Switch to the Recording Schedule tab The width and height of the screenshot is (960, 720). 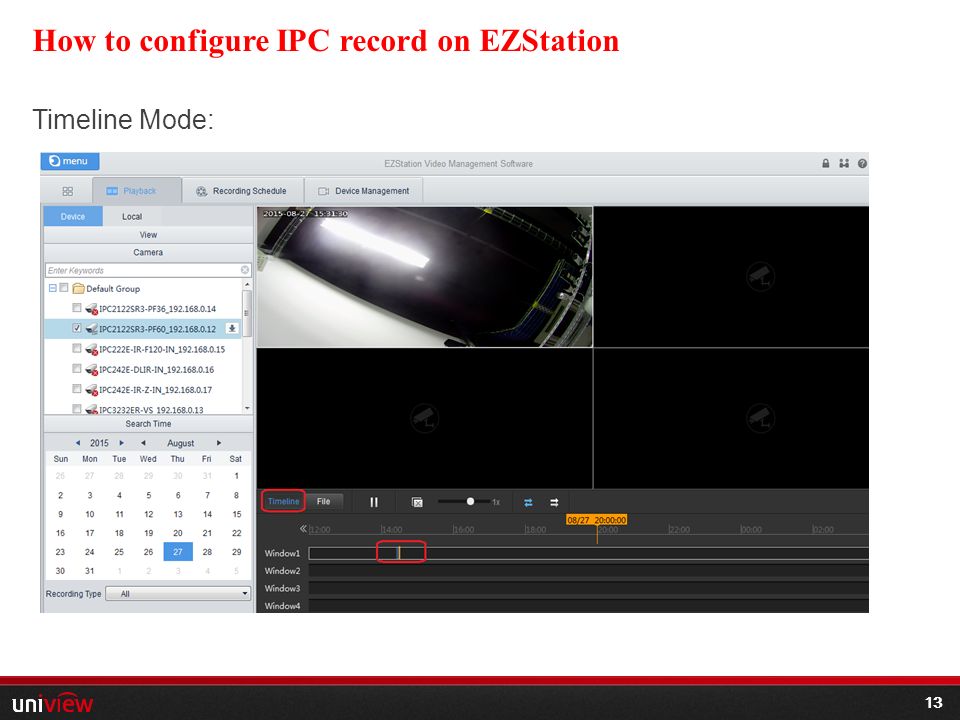242,191
